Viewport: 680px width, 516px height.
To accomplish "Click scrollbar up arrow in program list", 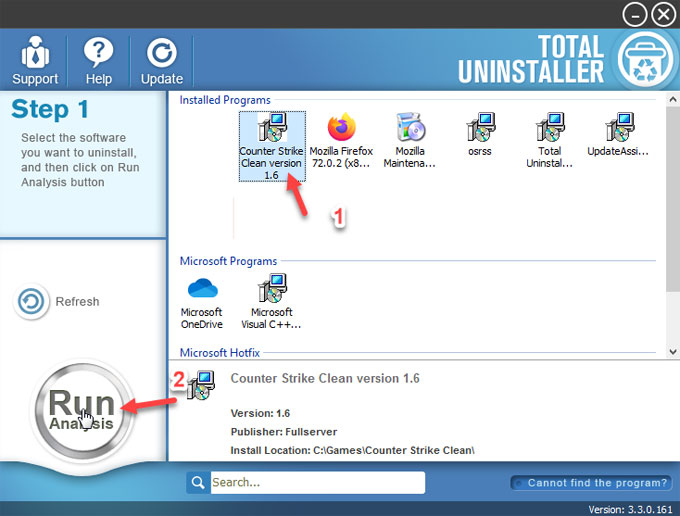I will (673, 99).
